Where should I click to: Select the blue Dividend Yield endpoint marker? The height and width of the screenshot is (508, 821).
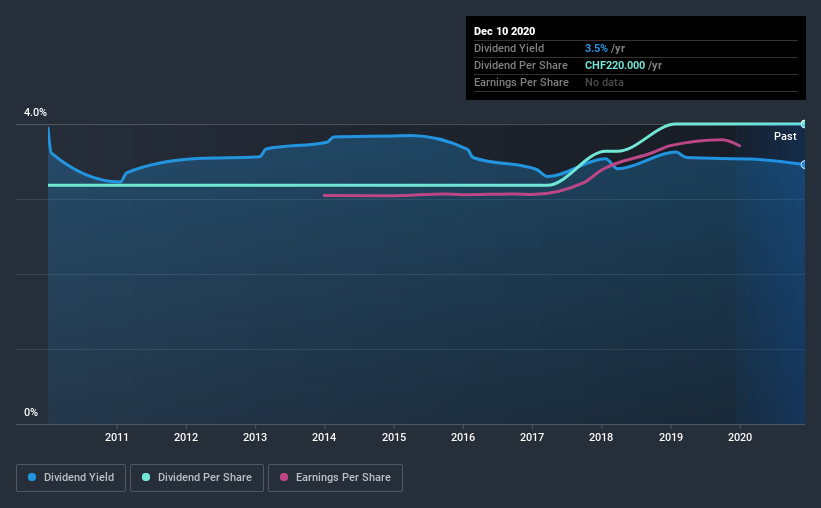[803, 164]
